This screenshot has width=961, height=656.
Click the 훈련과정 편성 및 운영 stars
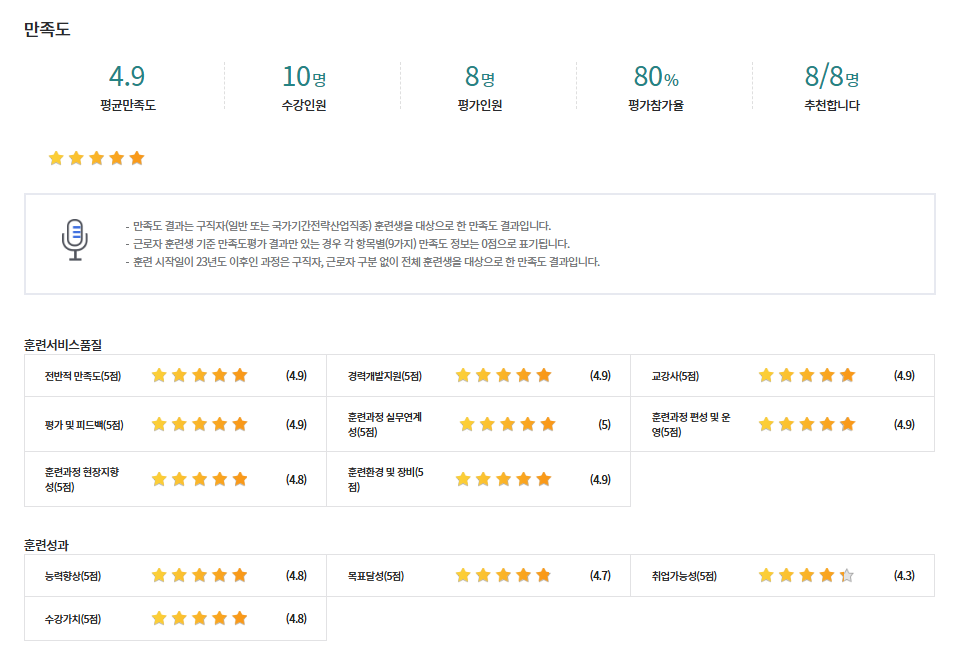[806, 424]
